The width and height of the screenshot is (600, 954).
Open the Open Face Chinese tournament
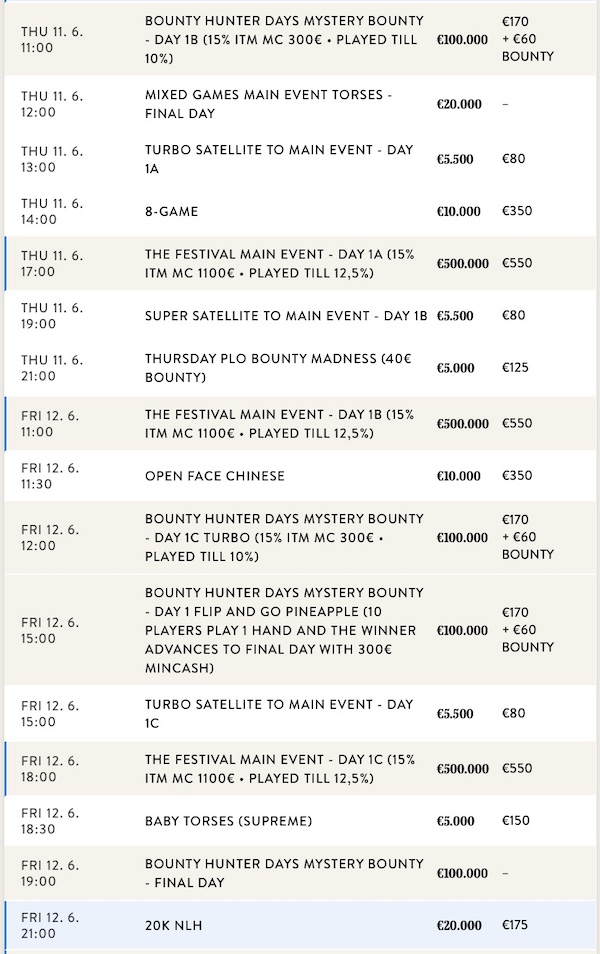[300, 476]
